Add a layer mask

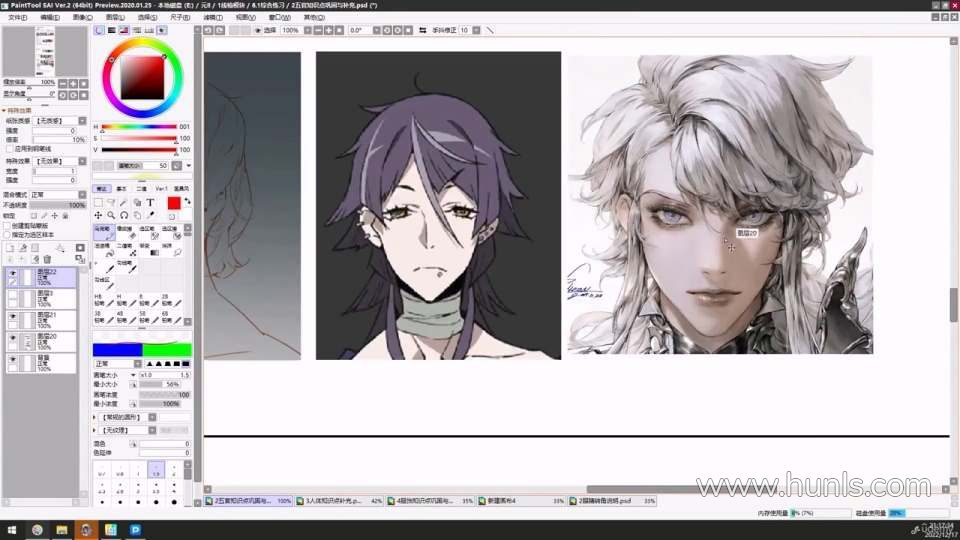(80, 248)
